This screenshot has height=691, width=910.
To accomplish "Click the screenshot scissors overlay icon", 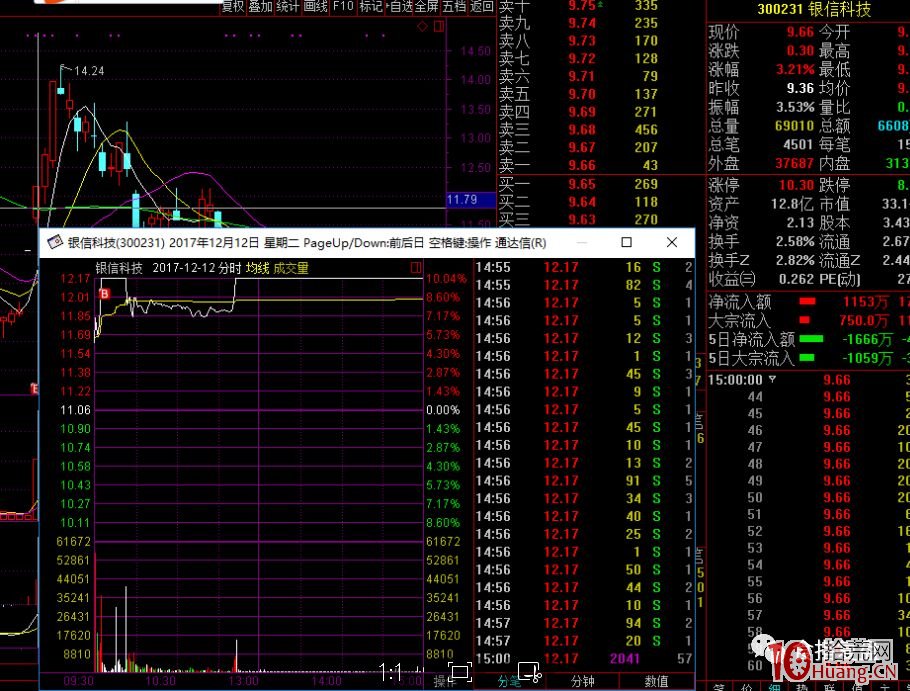I will (529, 672).
